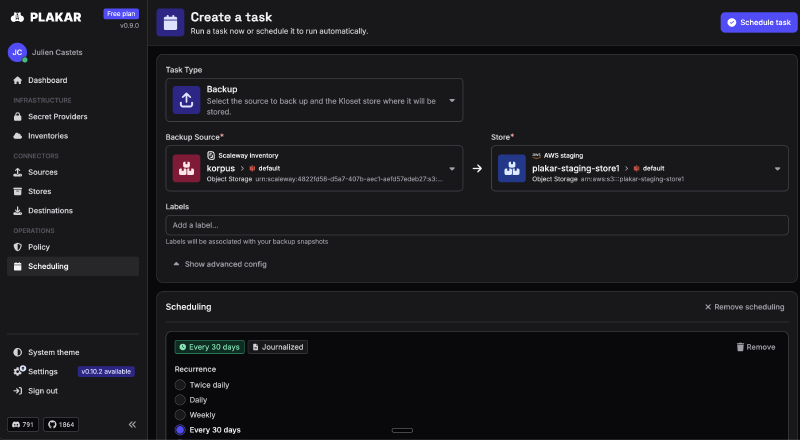Click the Sources upload icon
The height and width of the screenshot is (440, 800).
coord(17,172)
